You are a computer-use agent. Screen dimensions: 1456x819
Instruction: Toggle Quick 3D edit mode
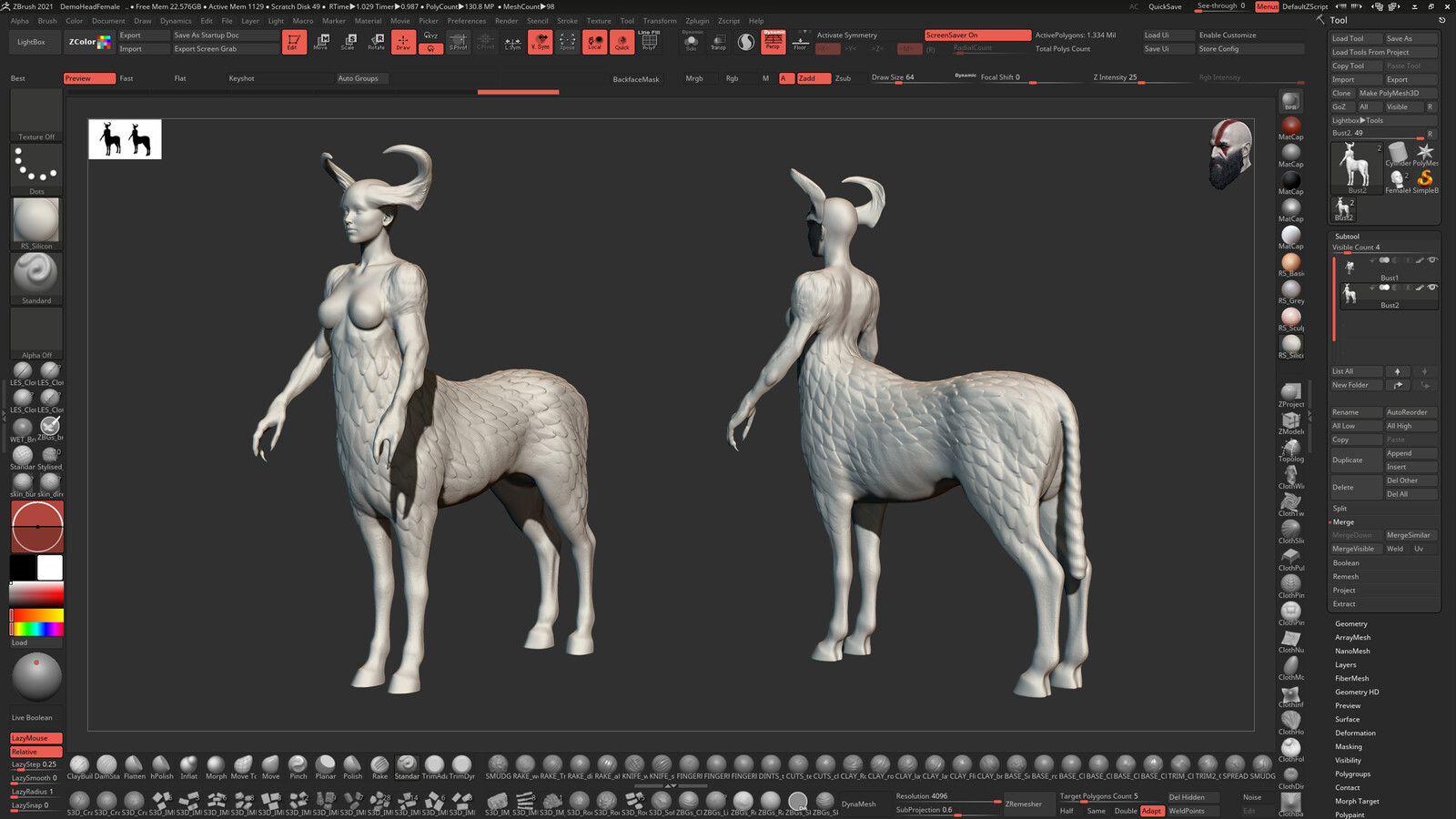(x=622, y=42)
